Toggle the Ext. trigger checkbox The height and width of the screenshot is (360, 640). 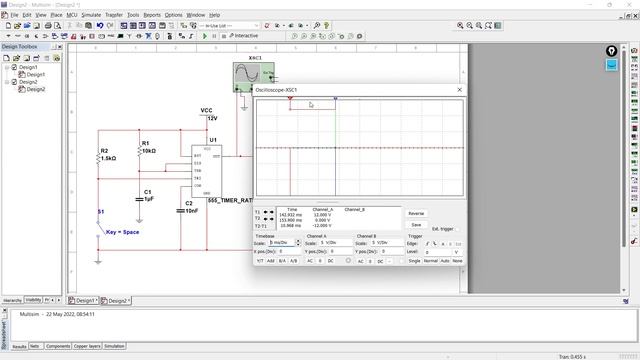[x=457, y=229]
